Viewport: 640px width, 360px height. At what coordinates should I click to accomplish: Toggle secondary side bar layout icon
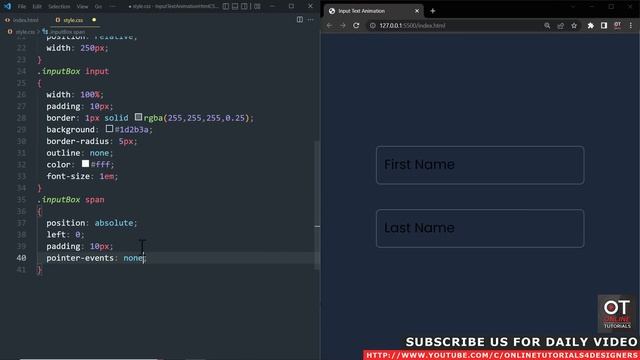click(x=244, y=6)
